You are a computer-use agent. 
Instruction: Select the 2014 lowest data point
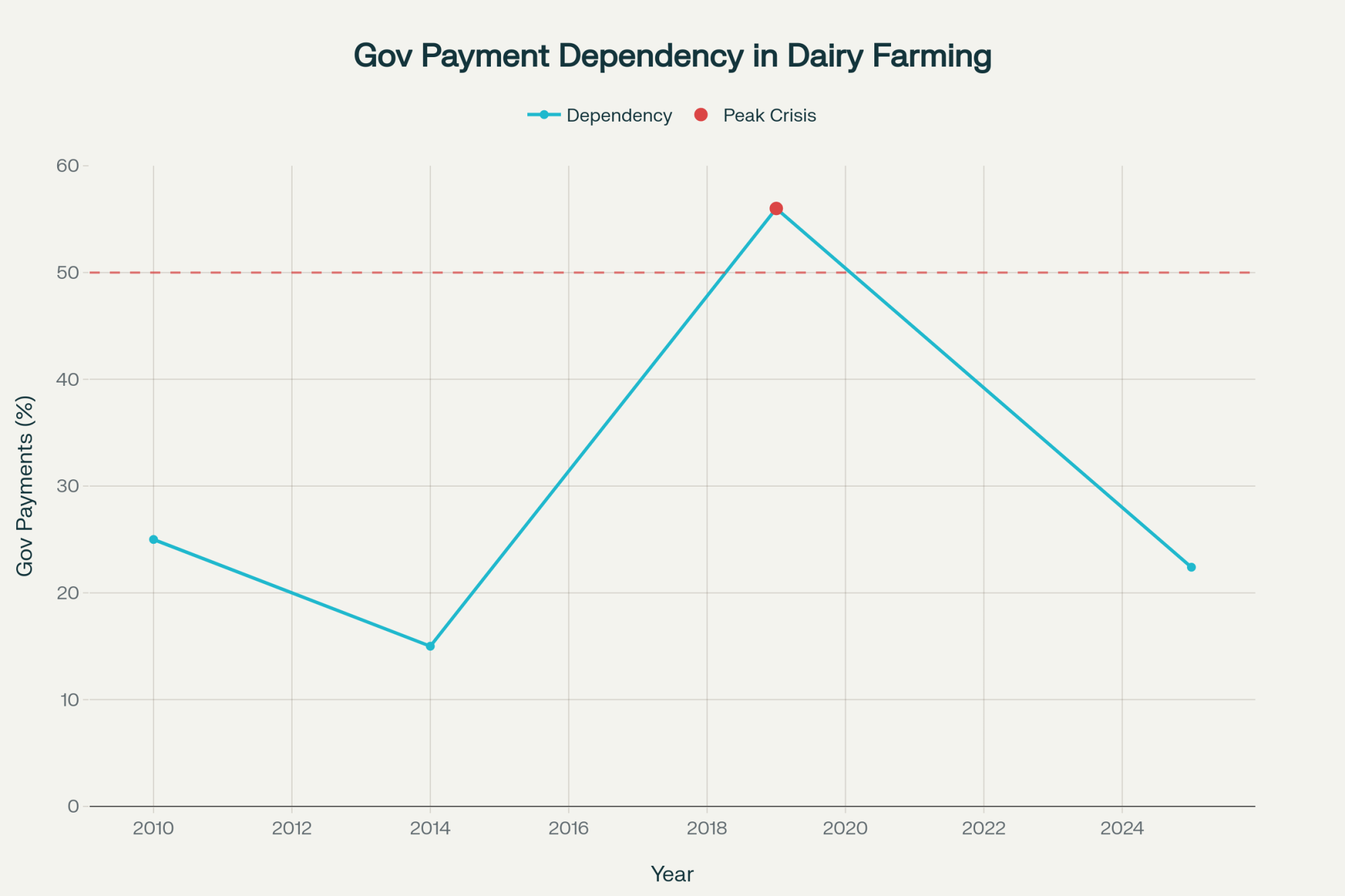pos(430,646)
